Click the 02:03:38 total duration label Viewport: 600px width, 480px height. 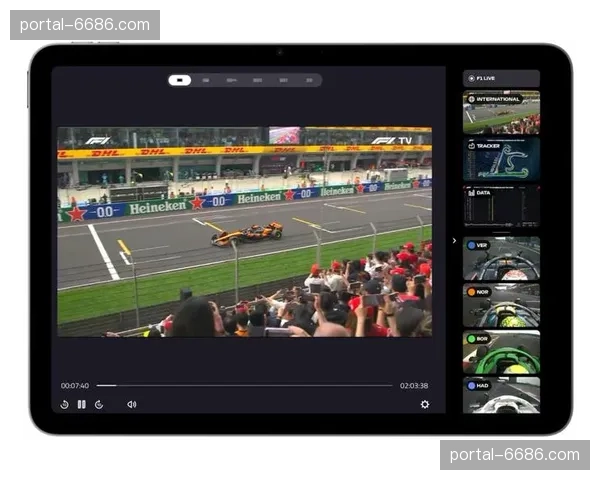click(414, 385)
